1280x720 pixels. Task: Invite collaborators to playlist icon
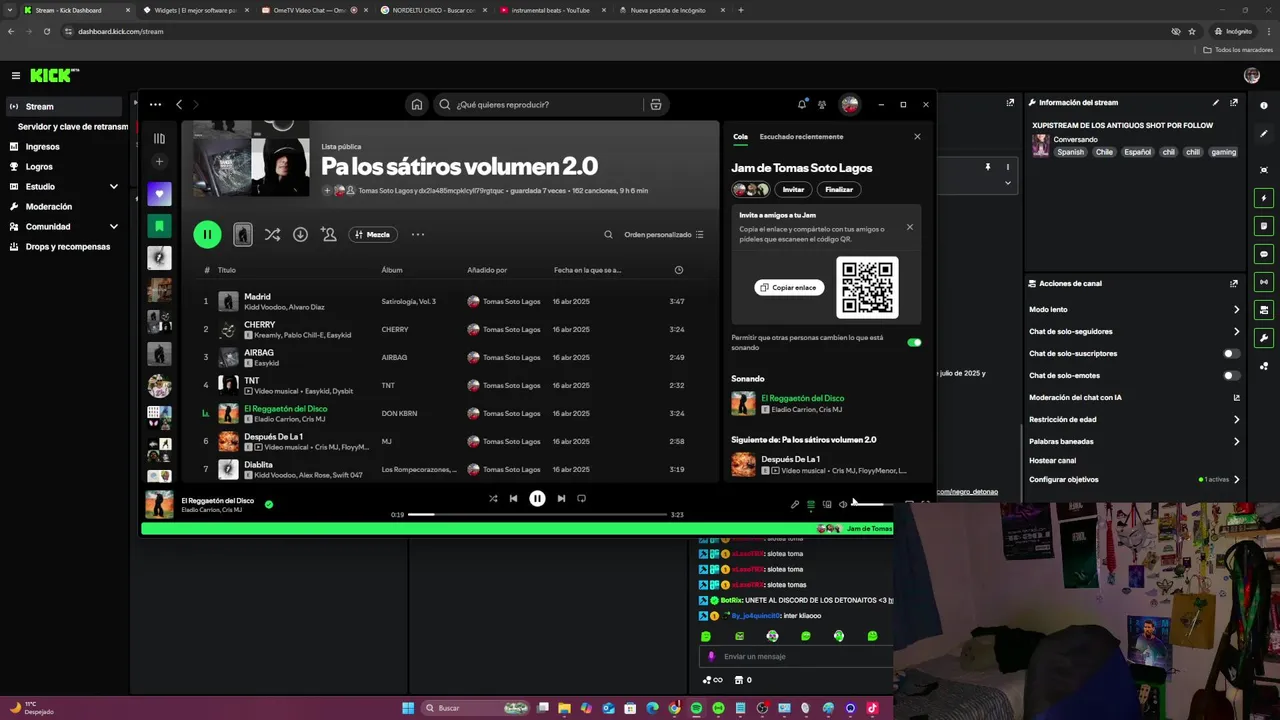click(329, 234)
